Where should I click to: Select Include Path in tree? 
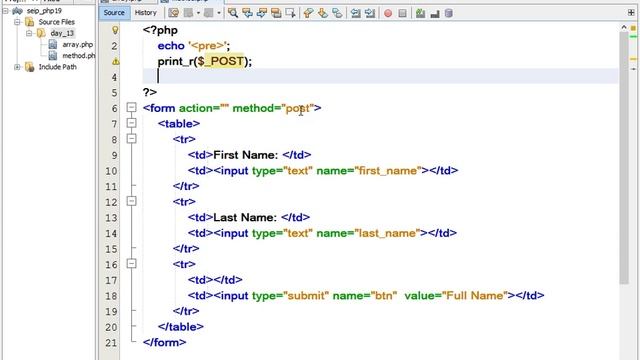coord(58,67)
